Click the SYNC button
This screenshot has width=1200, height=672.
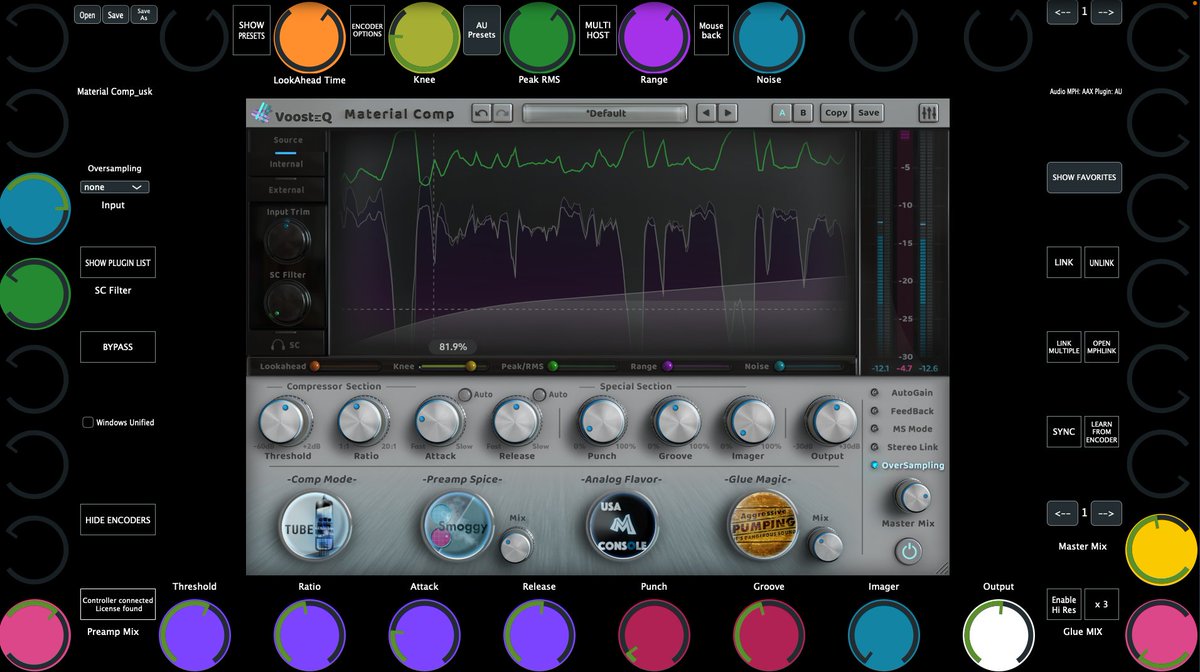(x=1064, y=432)
